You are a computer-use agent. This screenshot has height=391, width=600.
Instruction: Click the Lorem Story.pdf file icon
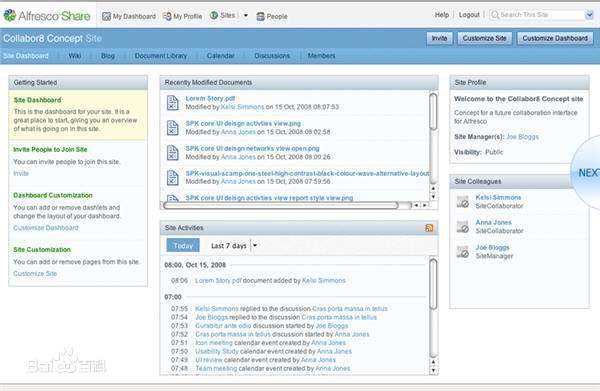point(173,103)
